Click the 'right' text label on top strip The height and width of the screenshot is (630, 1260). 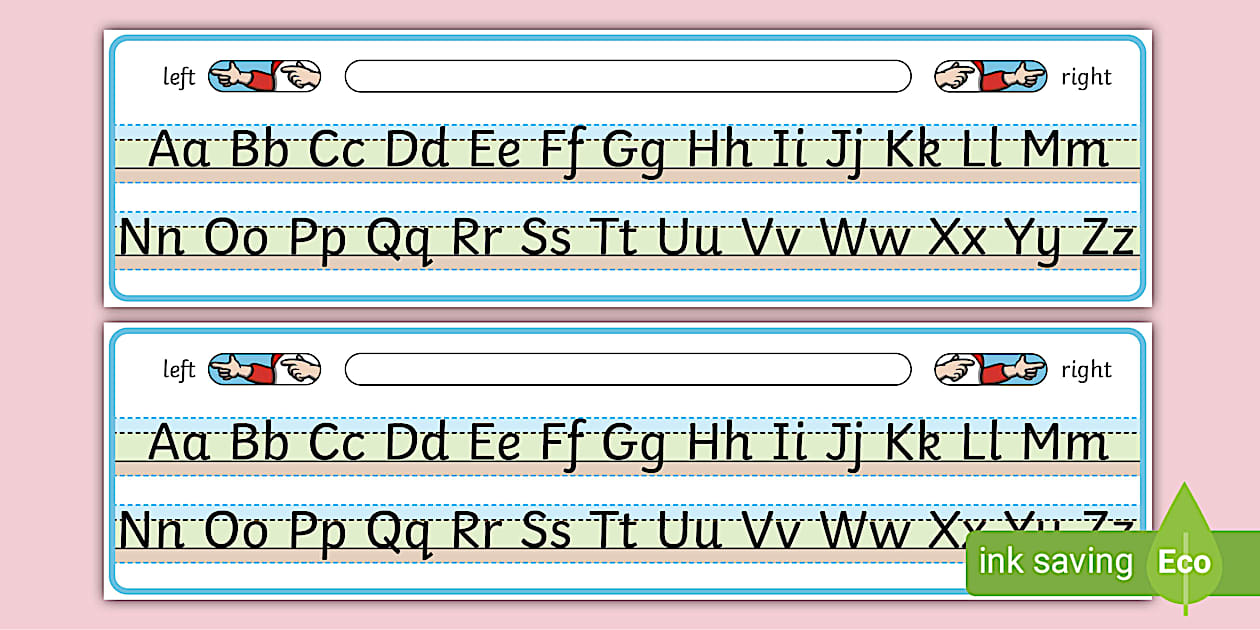[1086, 76]
